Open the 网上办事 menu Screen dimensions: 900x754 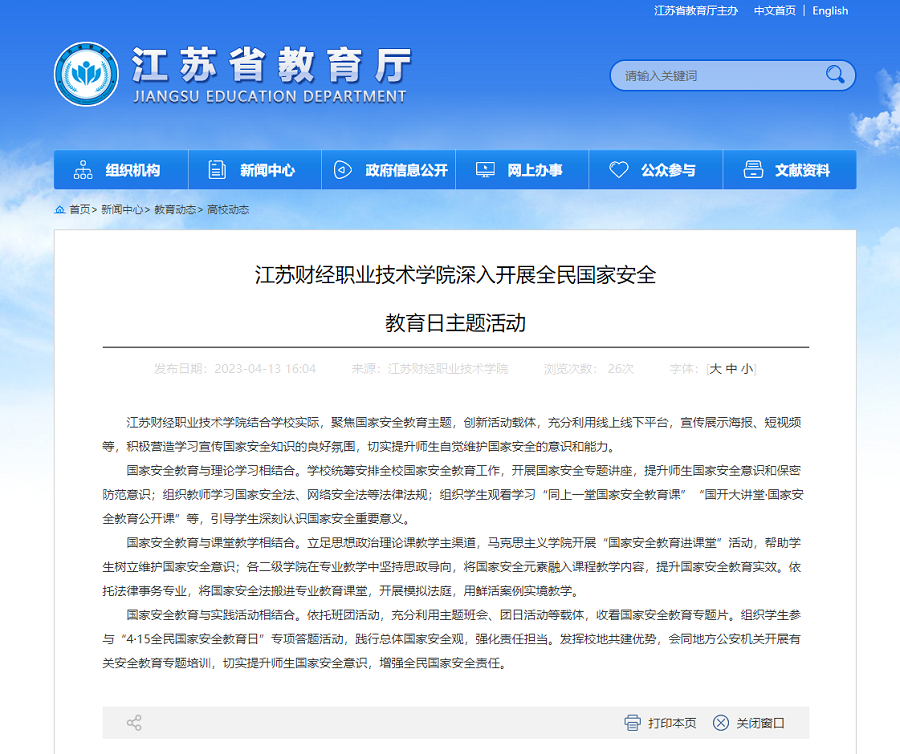coord(522,170)
